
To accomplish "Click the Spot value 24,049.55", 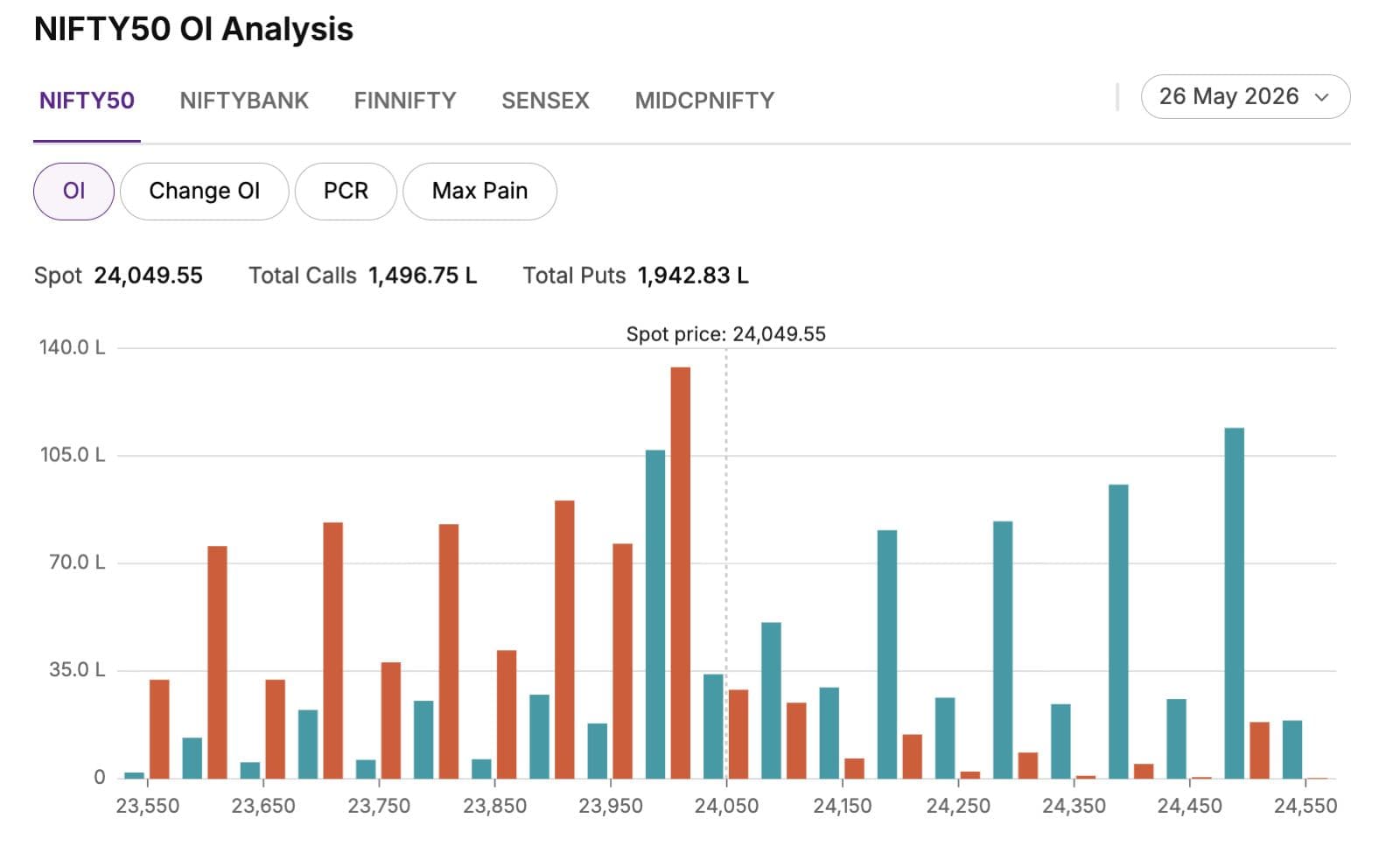I will pyautogui.click(x=148, y=276).
